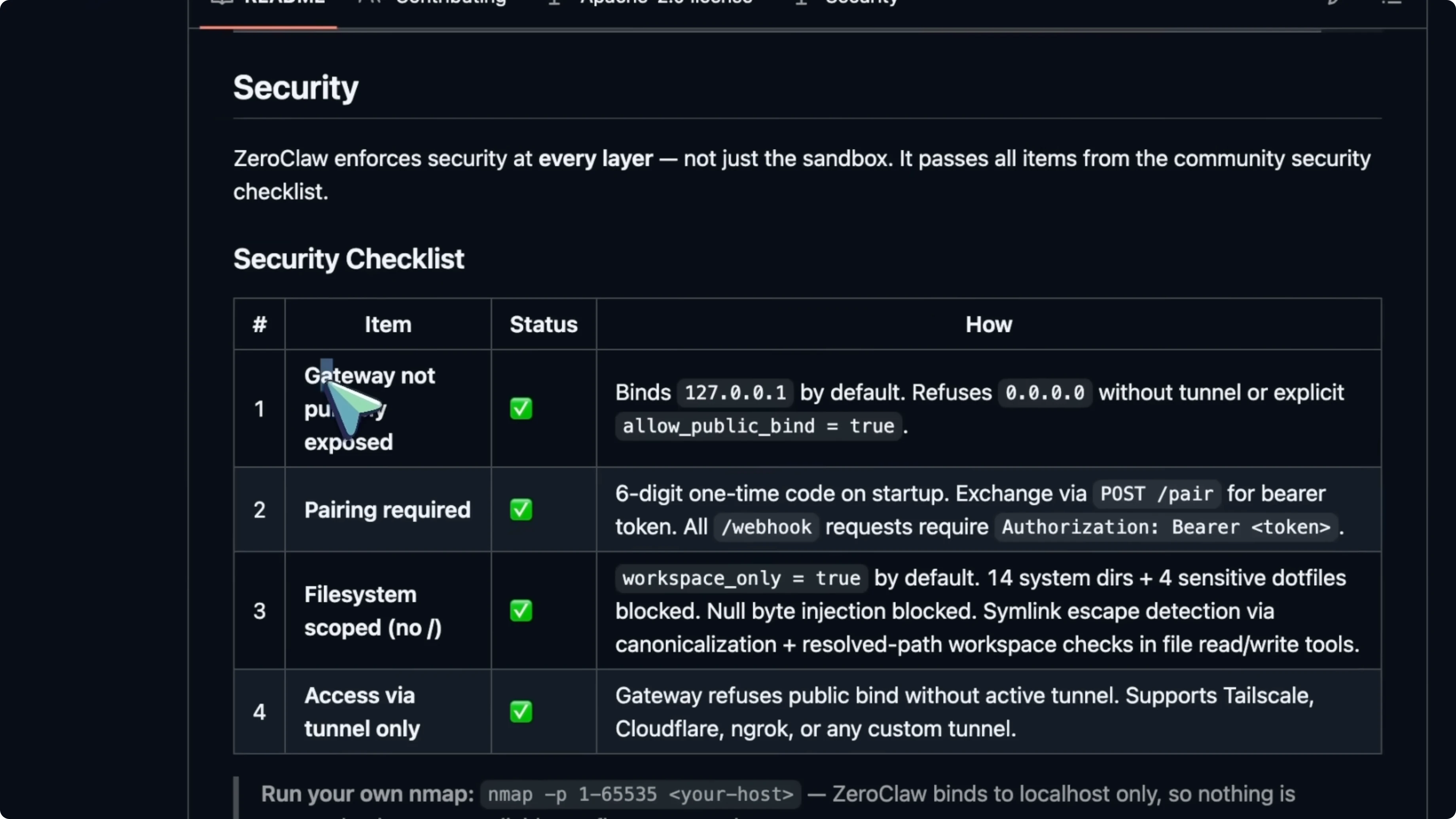Click the Status column header
Image resolution: width=1456 pixels, height=819 pixels.
543,325
